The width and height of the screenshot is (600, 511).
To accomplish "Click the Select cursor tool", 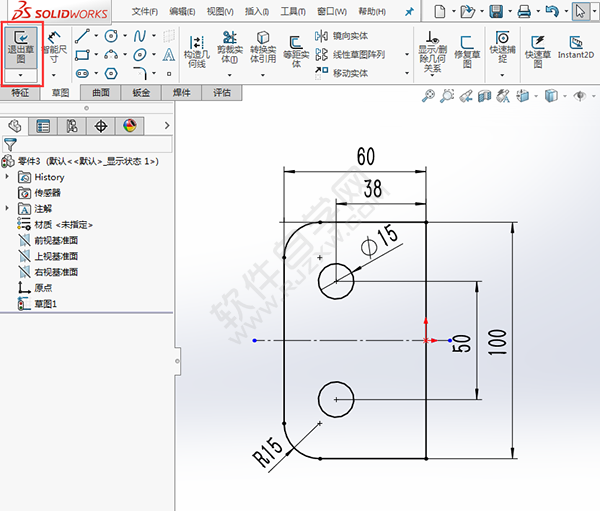I will click(580, 11).
